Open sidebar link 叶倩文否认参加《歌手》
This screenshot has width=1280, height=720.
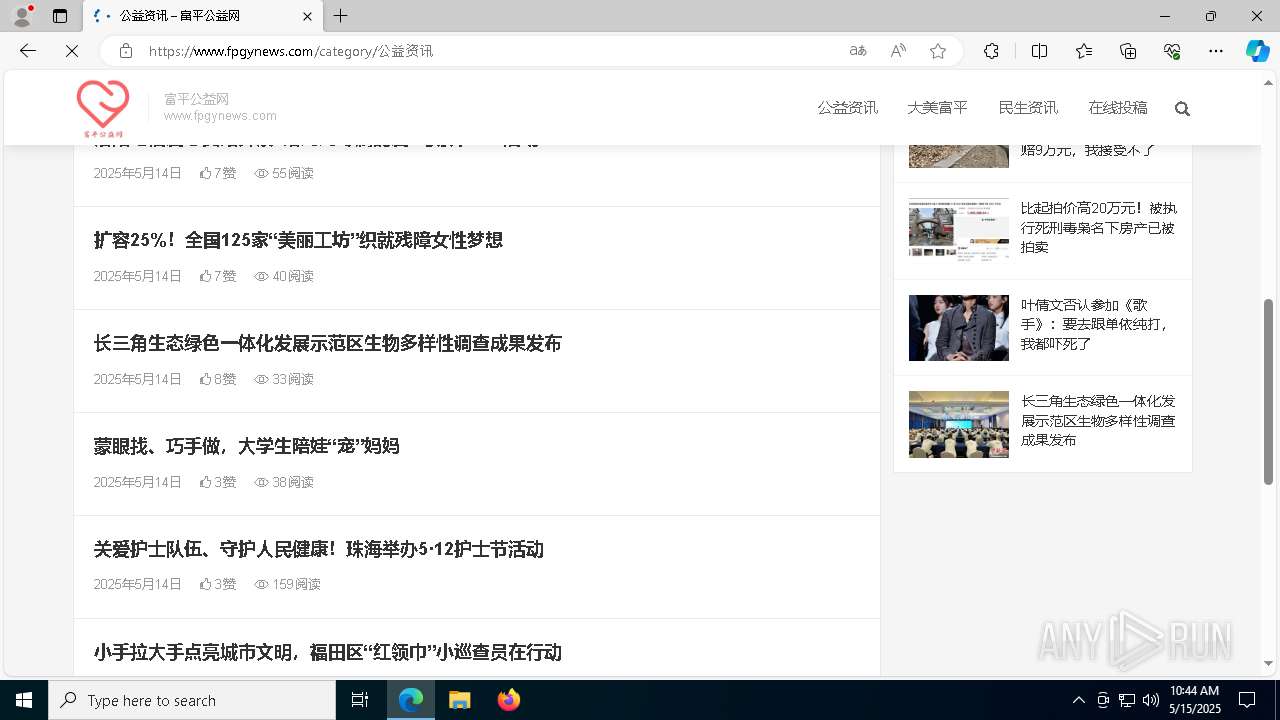point(1095,324)
